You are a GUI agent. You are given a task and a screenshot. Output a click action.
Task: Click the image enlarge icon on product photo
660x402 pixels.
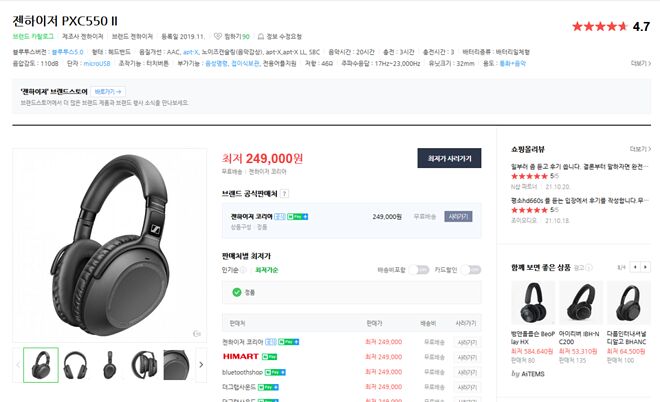pos(197,333)
